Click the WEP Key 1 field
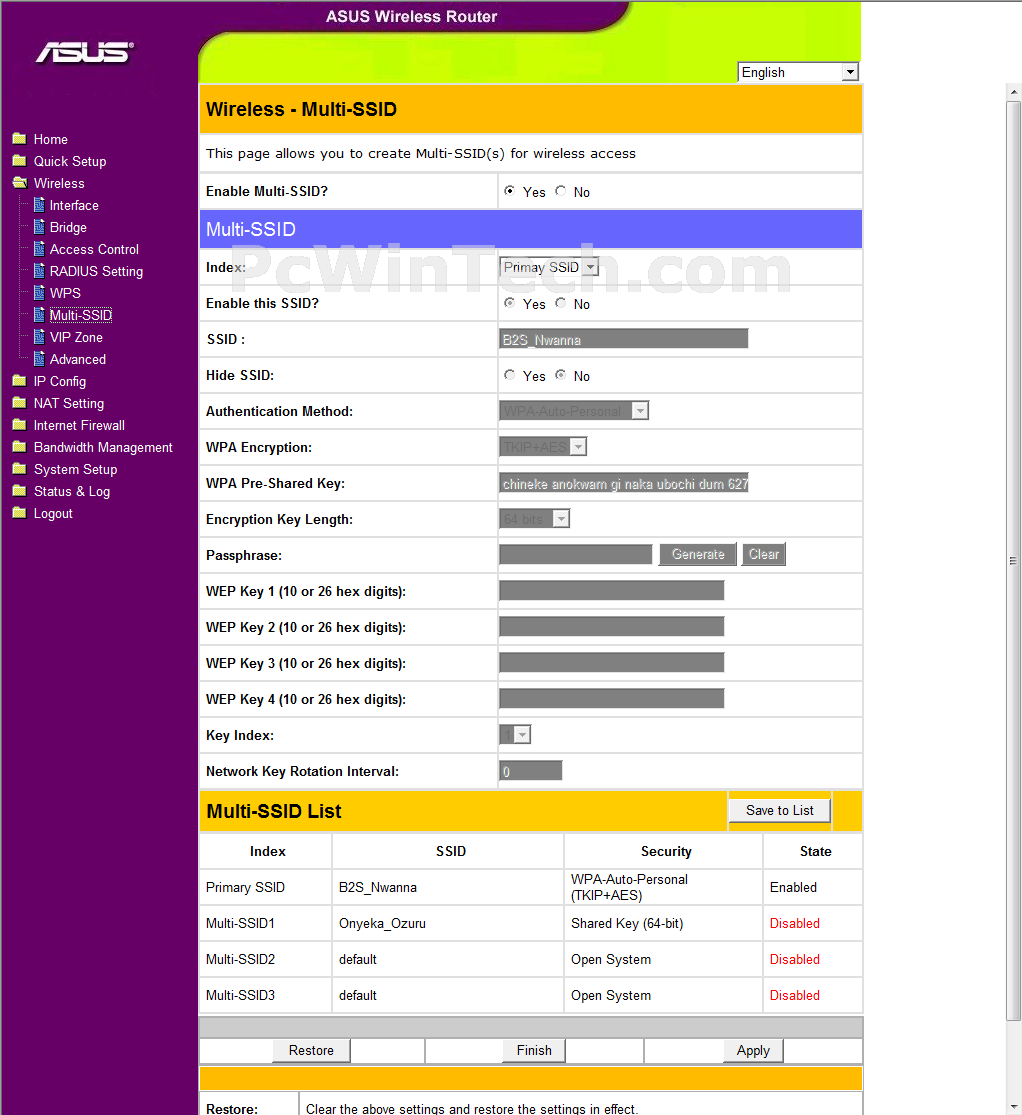The image size is (1022, 1115). point(612,590)
